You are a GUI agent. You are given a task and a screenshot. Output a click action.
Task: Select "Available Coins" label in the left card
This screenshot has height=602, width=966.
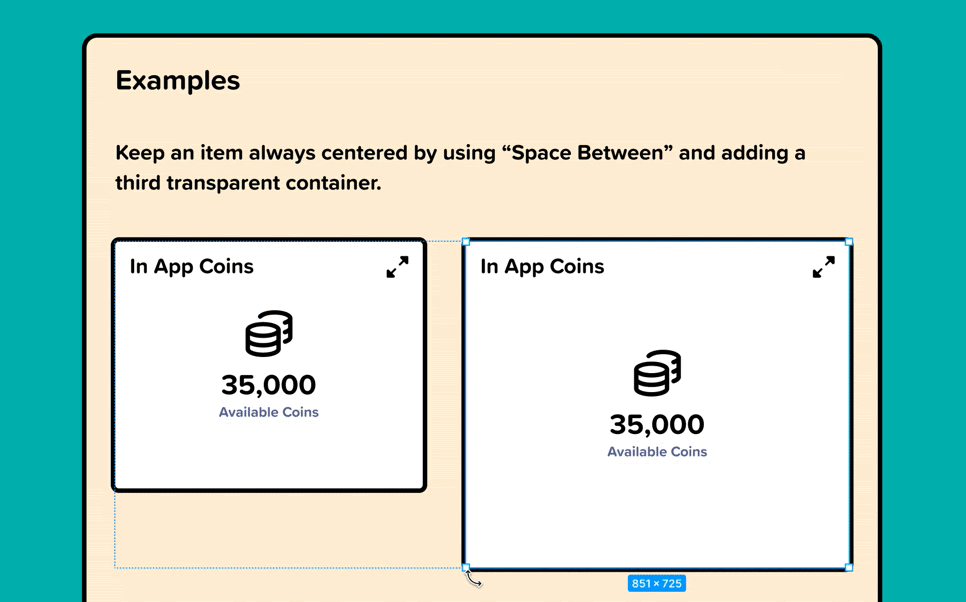(x=268, y=412)
